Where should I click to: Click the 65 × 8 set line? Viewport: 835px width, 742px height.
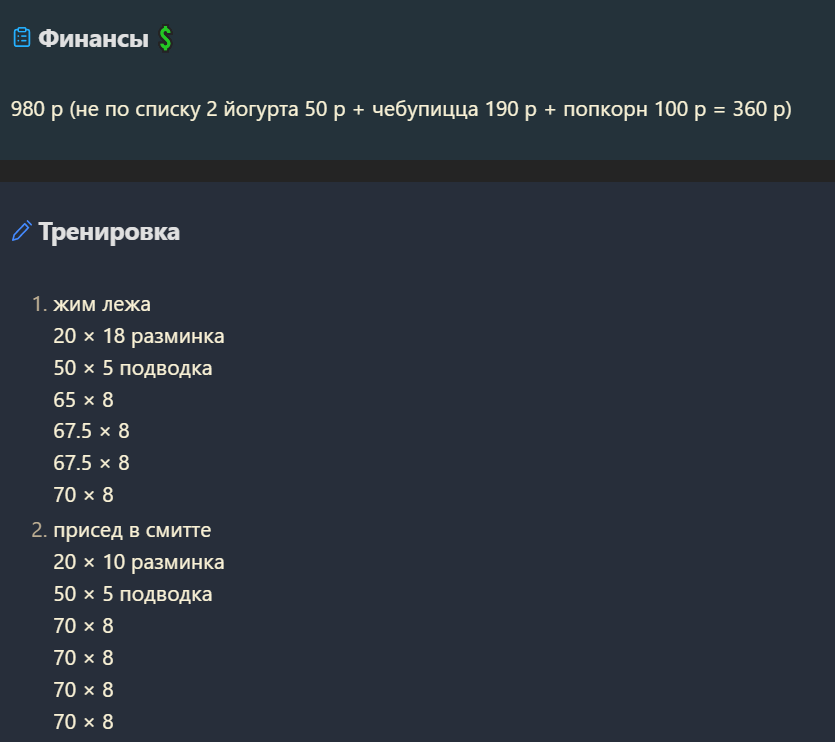pyautogui.click(x=83, y=399)
